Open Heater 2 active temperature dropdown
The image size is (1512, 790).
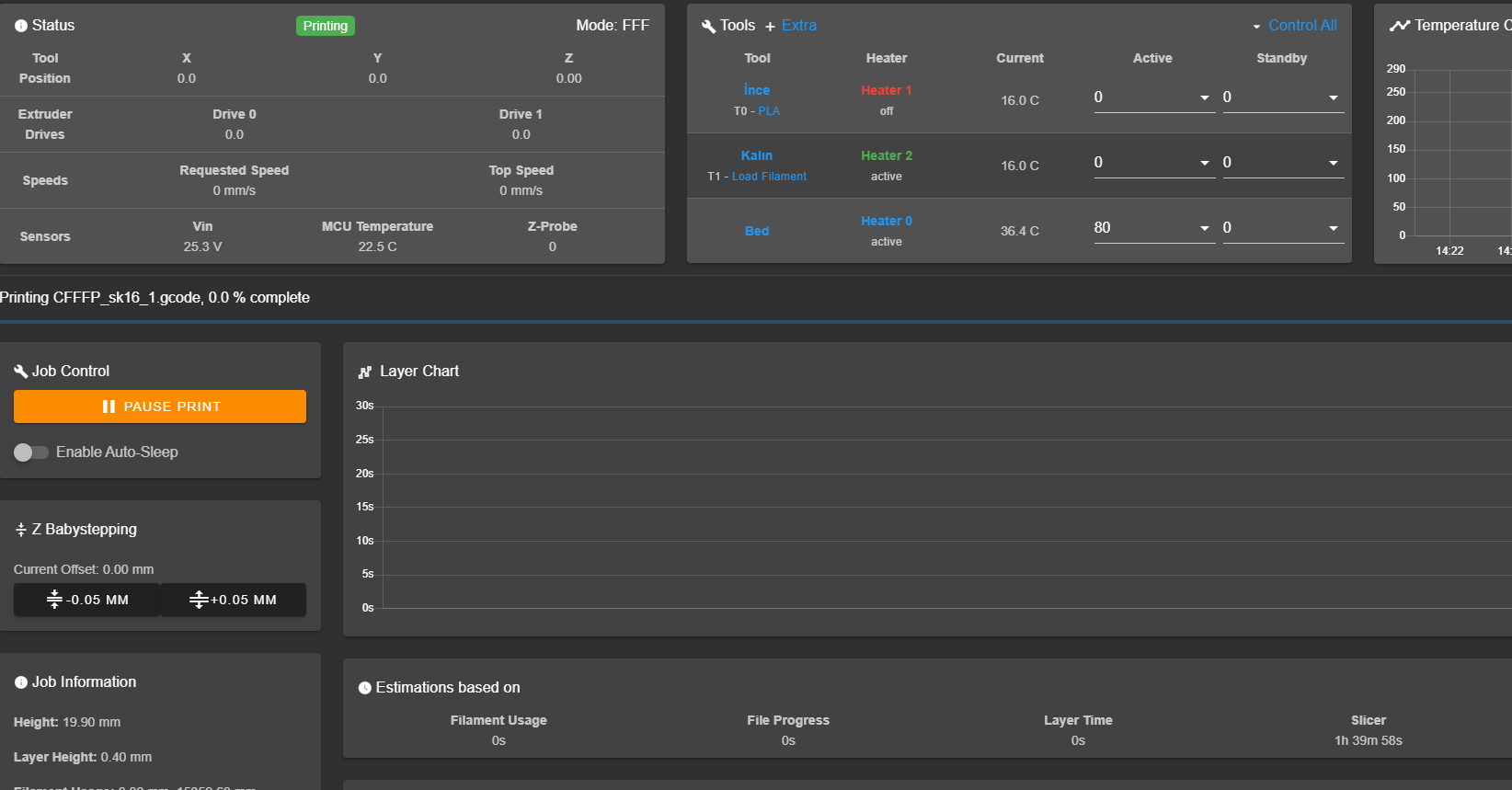[1205, 163]
